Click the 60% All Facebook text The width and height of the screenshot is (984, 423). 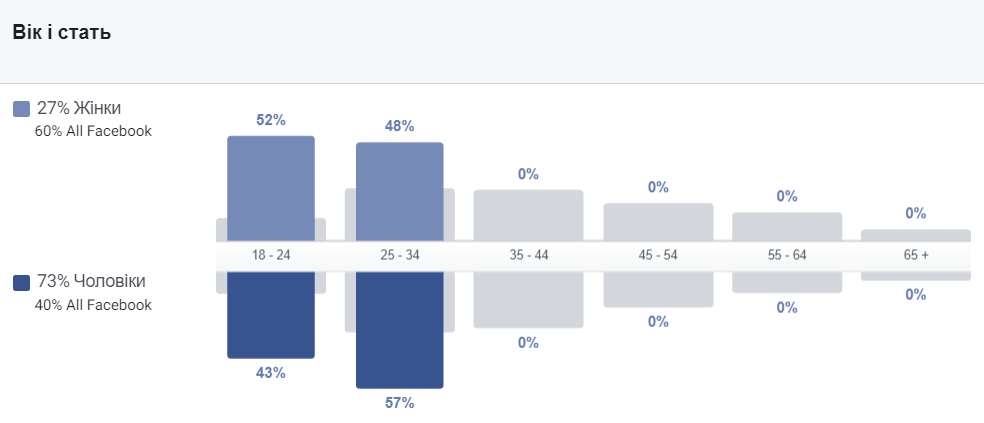click(93, 131)
